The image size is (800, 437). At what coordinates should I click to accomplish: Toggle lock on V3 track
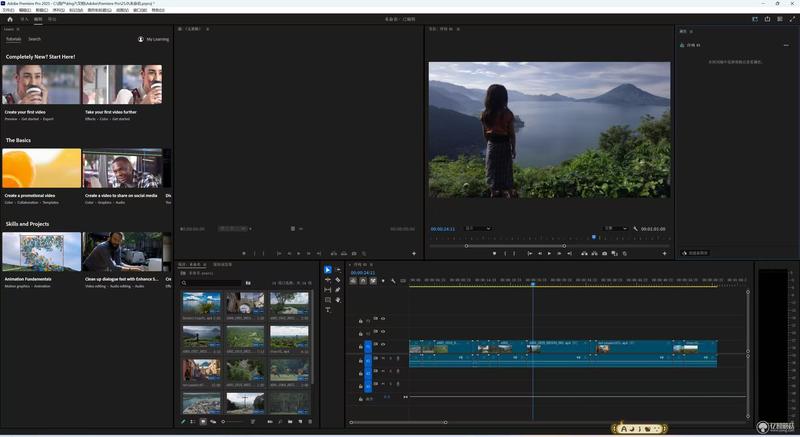tap(360, 321)
